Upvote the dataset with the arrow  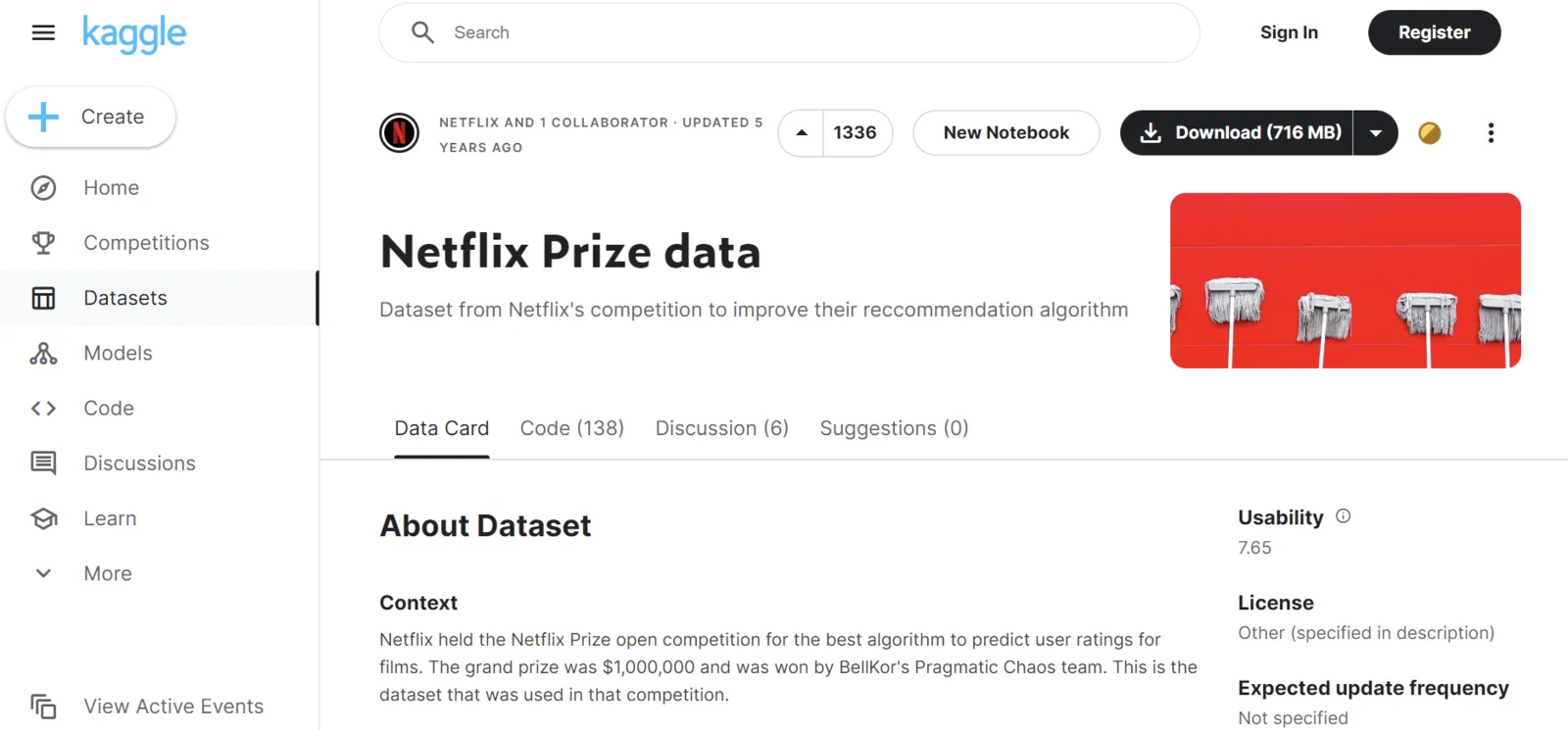[802, 133]
